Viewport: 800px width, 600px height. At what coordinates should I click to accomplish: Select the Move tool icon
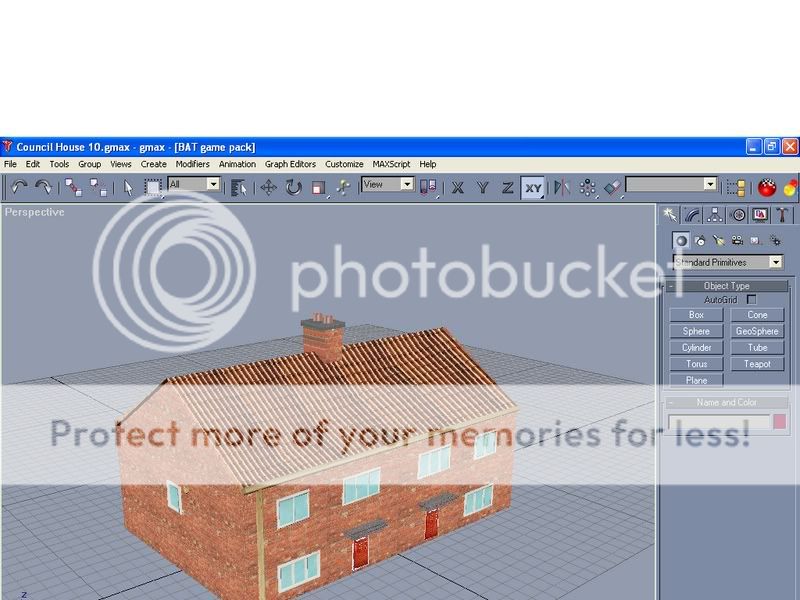pos(268,187)
